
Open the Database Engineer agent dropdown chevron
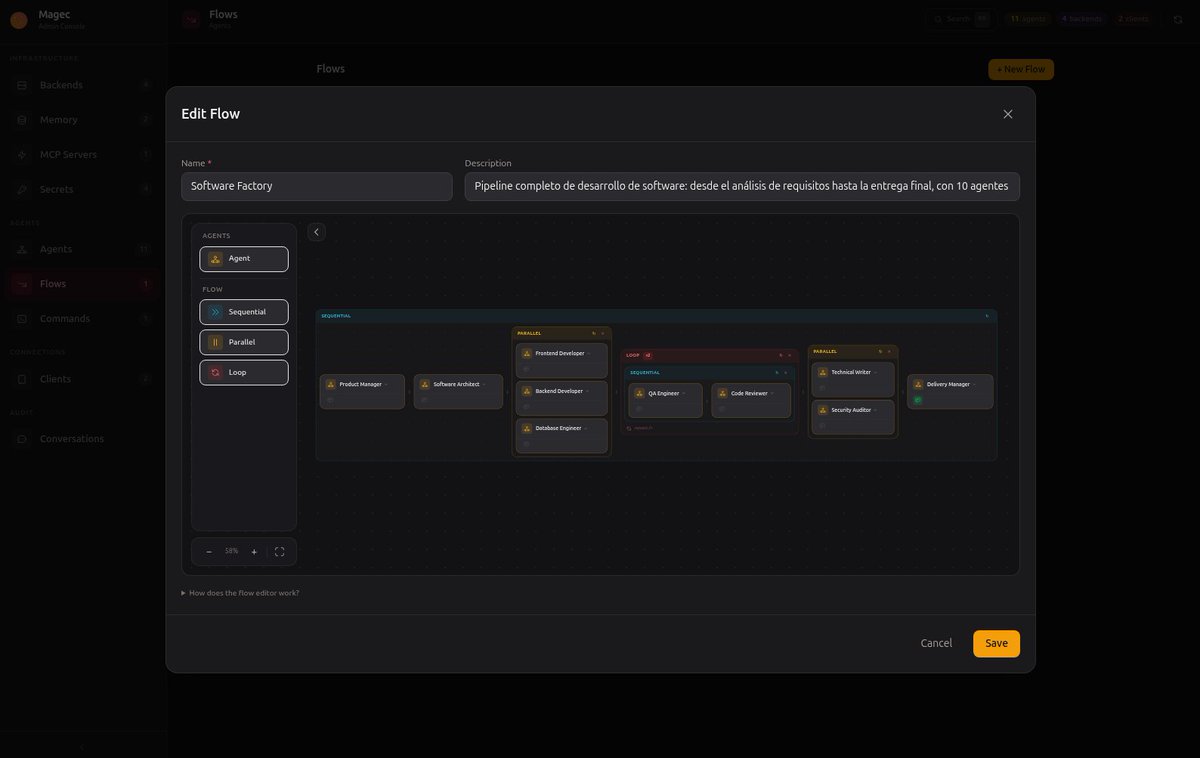point(586,428)
